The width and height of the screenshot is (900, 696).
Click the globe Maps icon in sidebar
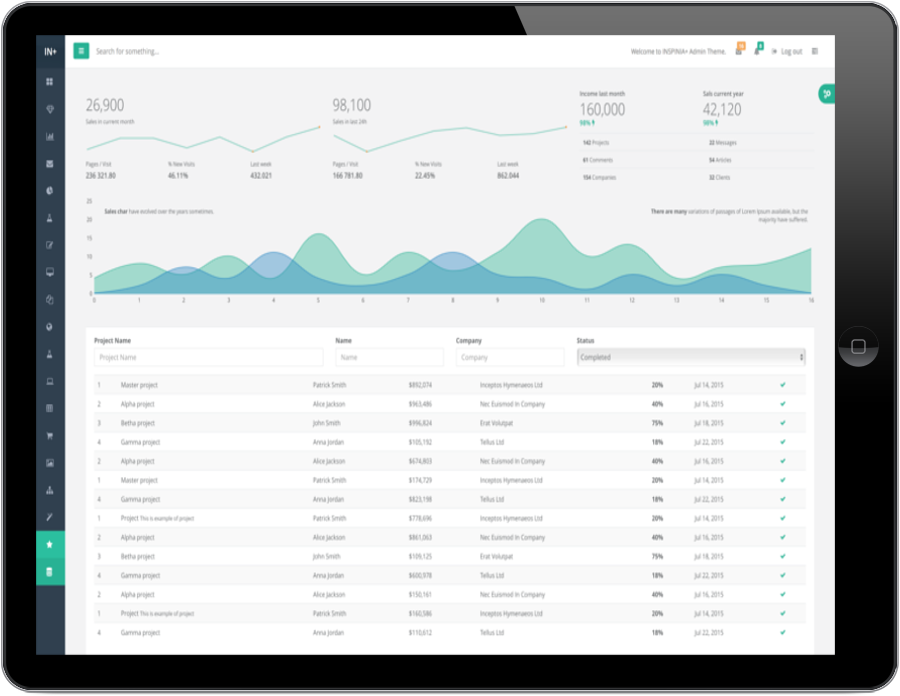point(50,328)
